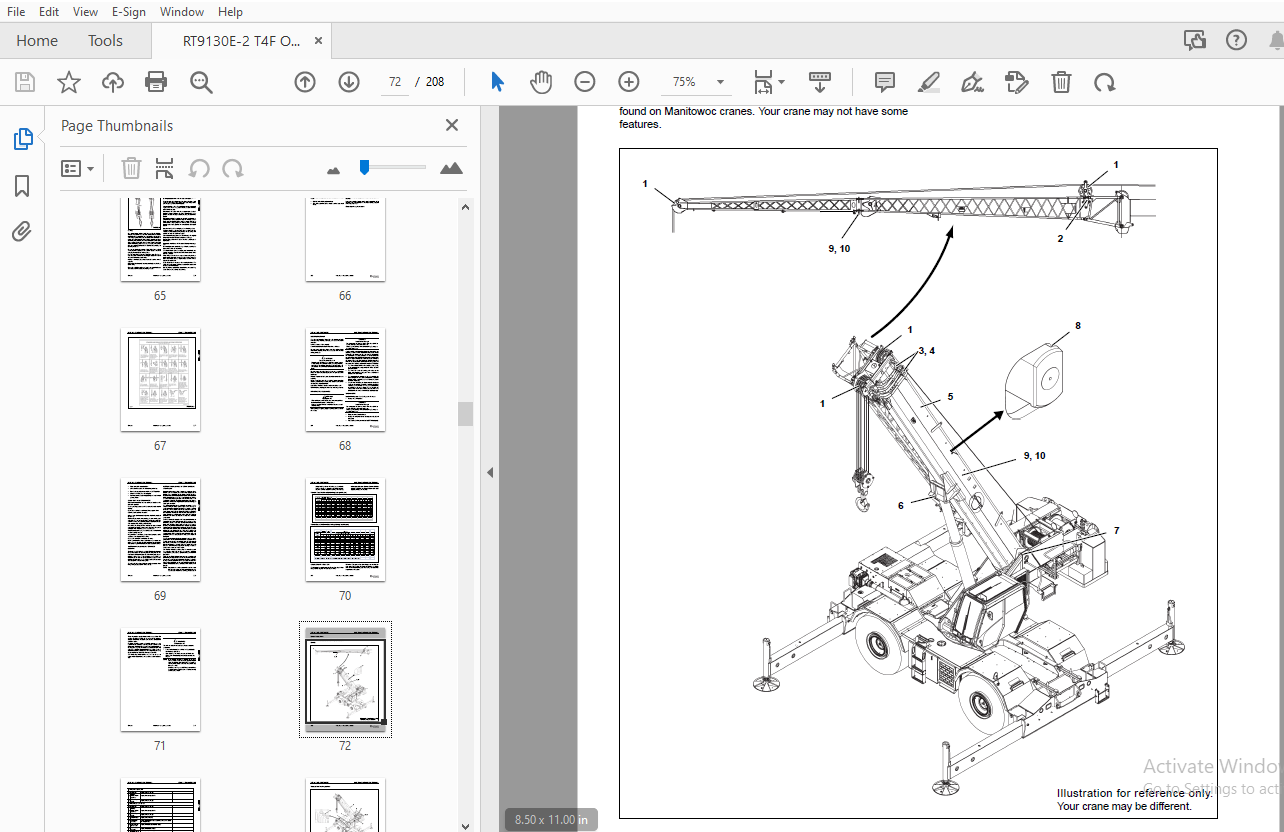This screenshot has height=832, width=1284.
Task: Go to next page arrow
Action: [x=348, y=82]
